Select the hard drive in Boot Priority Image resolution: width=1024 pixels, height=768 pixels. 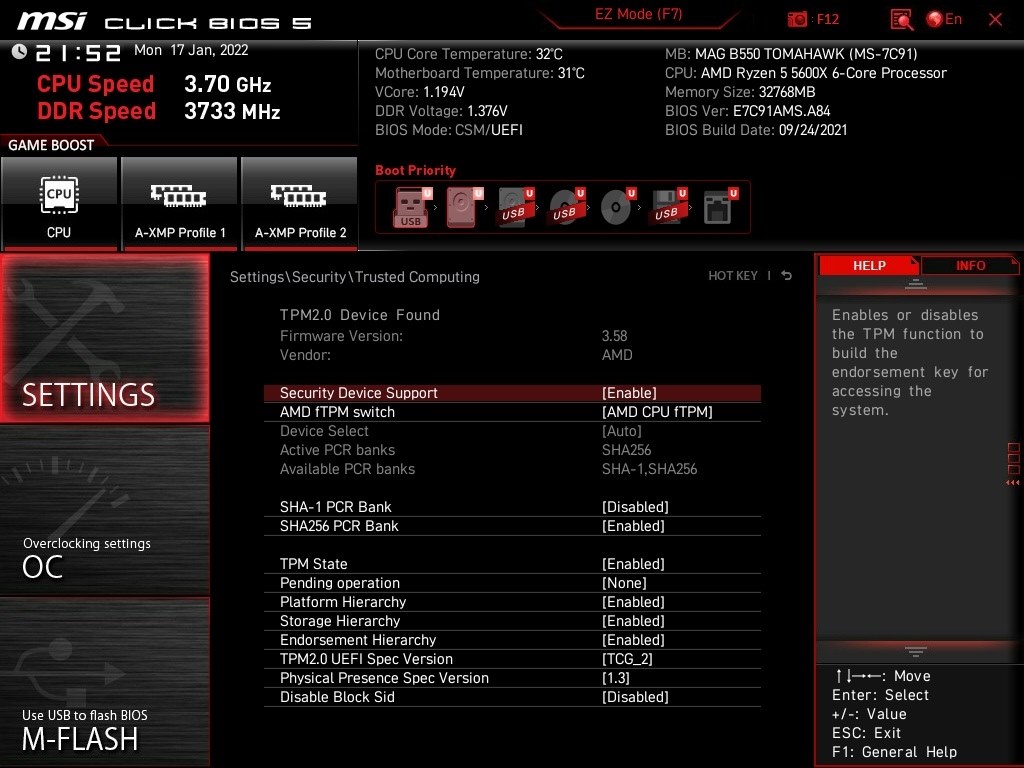point(461,206)
